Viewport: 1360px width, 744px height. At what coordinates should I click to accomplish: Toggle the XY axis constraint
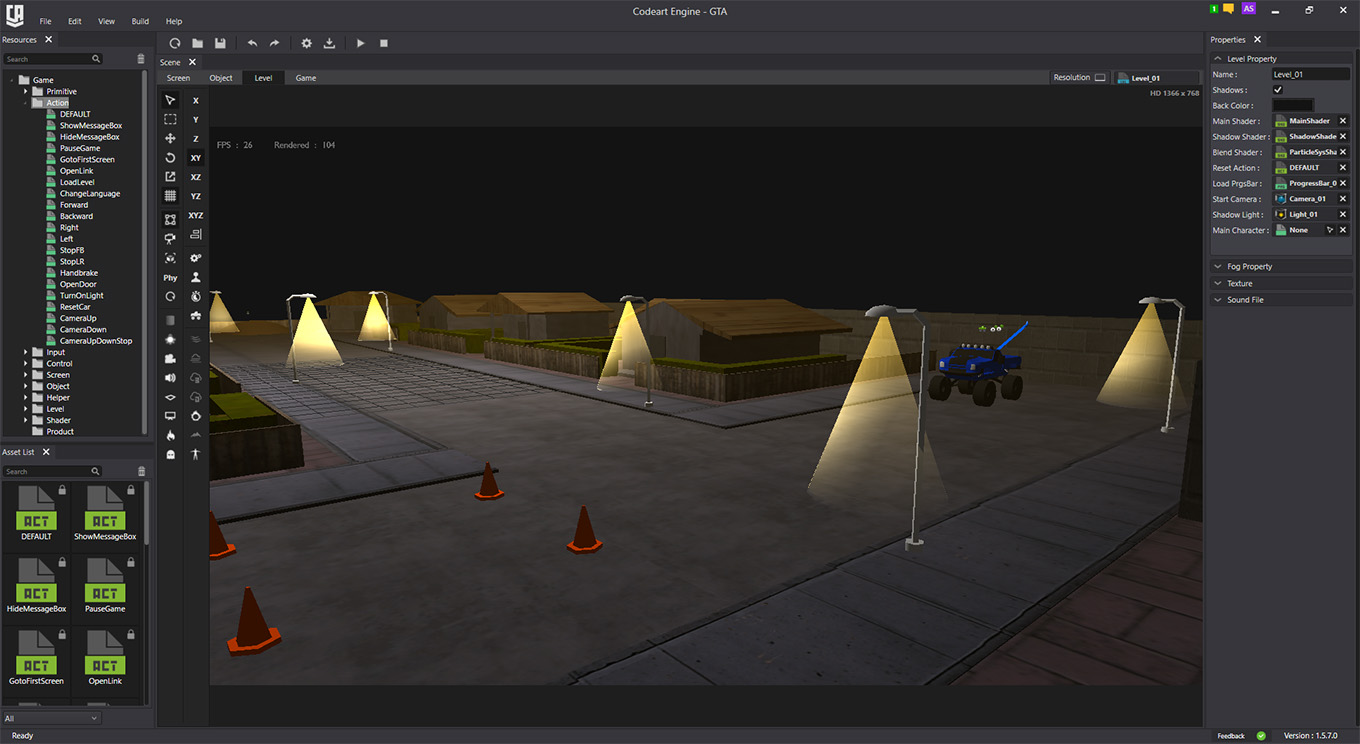pyautogui.click(x=196, y=158)
